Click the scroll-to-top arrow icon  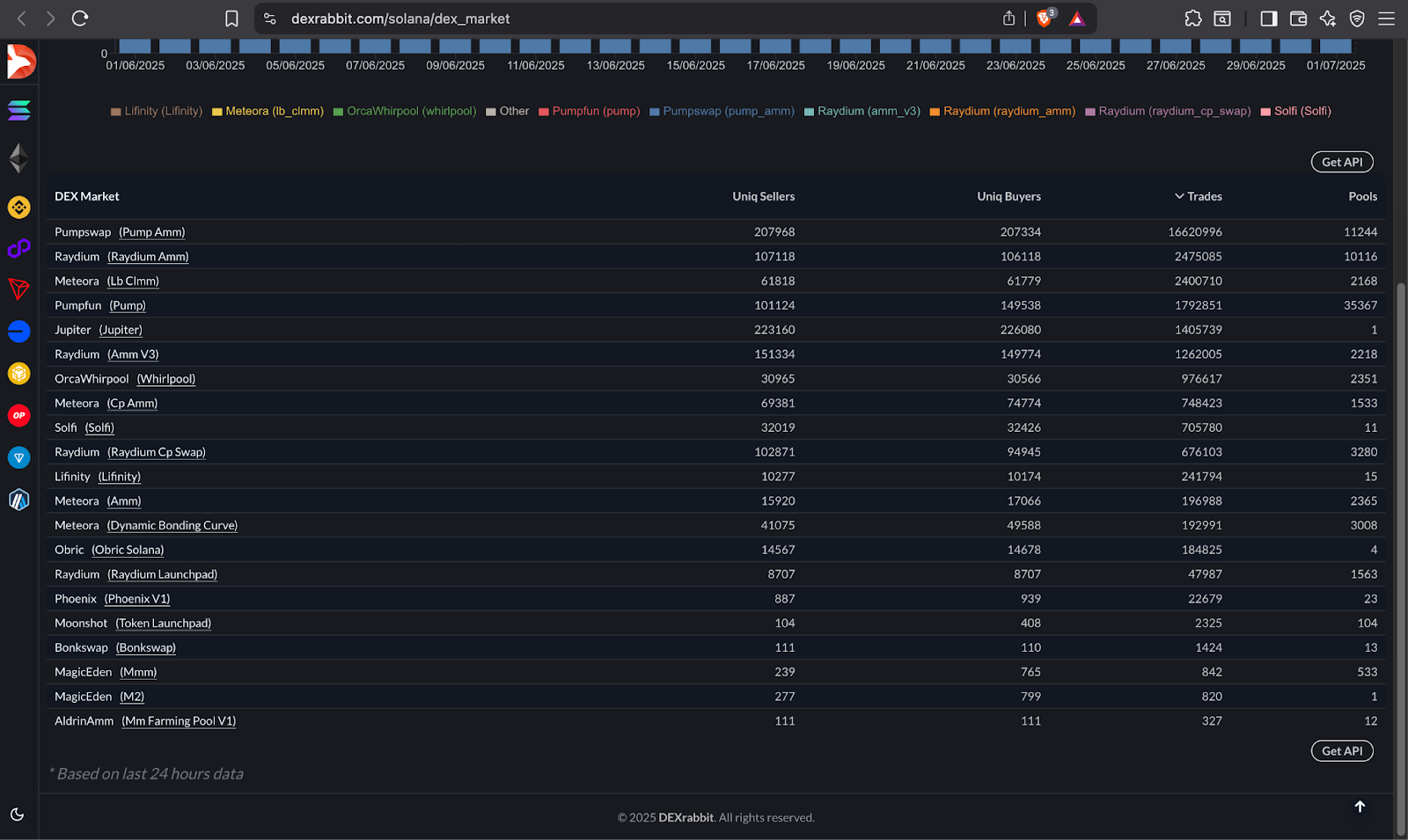[1360, 807]
